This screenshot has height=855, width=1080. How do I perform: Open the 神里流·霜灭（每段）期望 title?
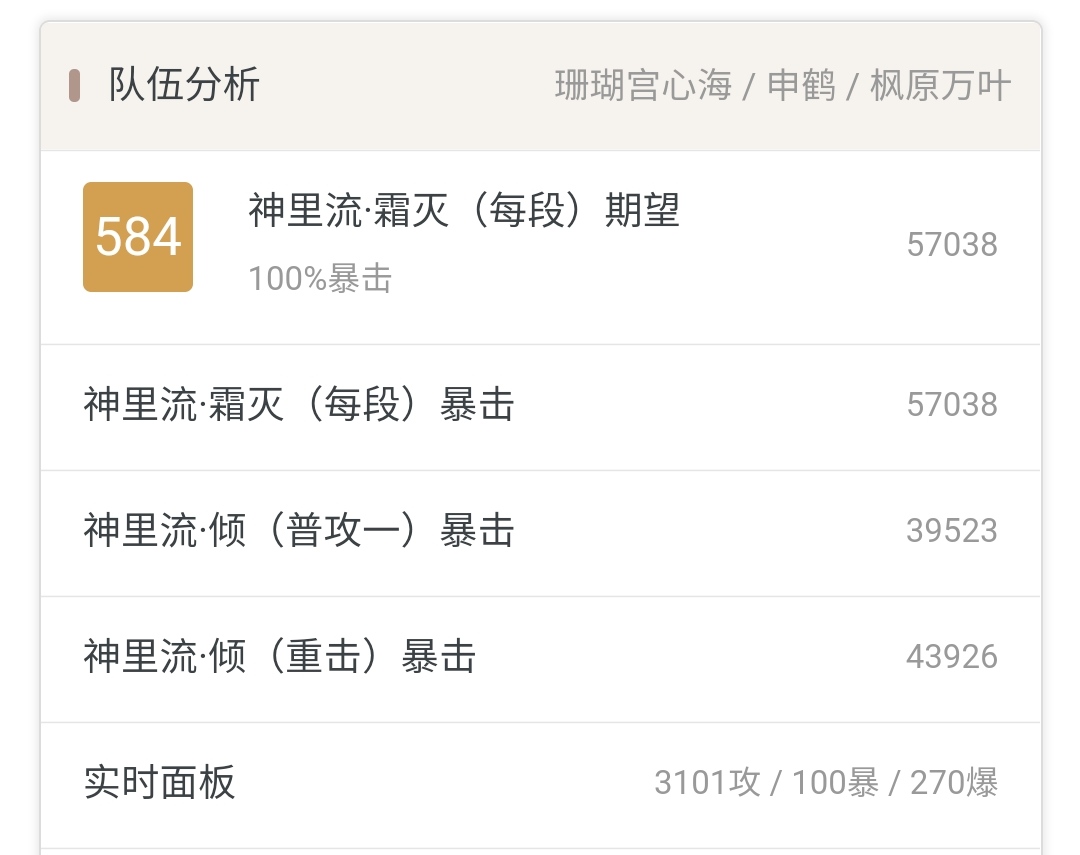(x=464, y=210)
